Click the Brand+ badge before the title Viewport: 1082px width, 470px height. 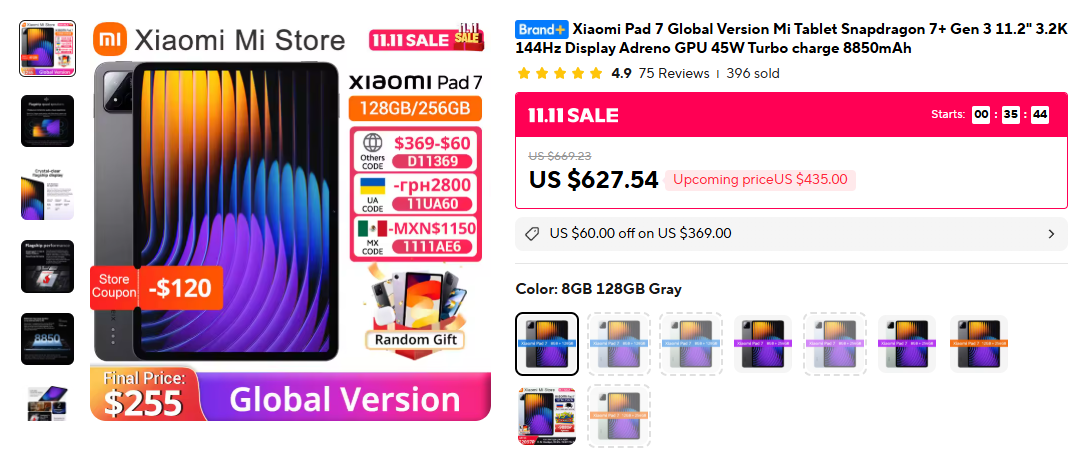(x=542, y=29)
